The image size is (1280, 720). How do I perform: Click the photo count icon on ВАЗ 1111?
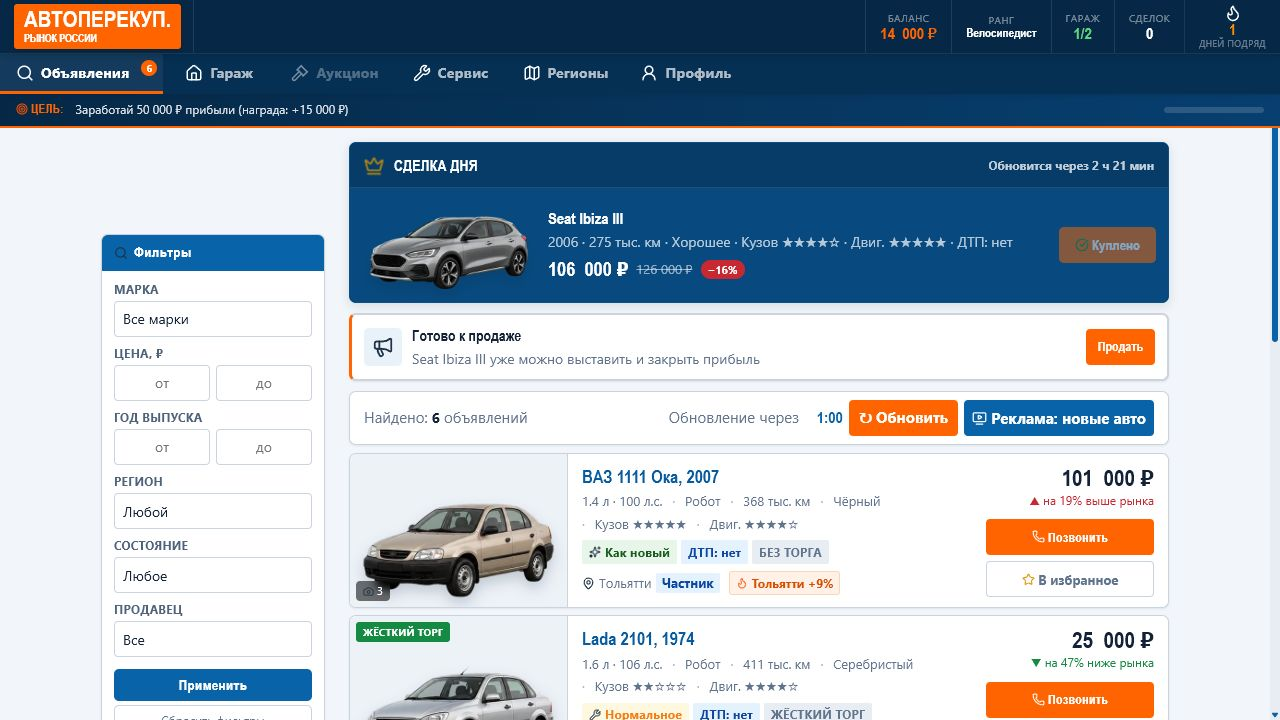click(373, 591)
